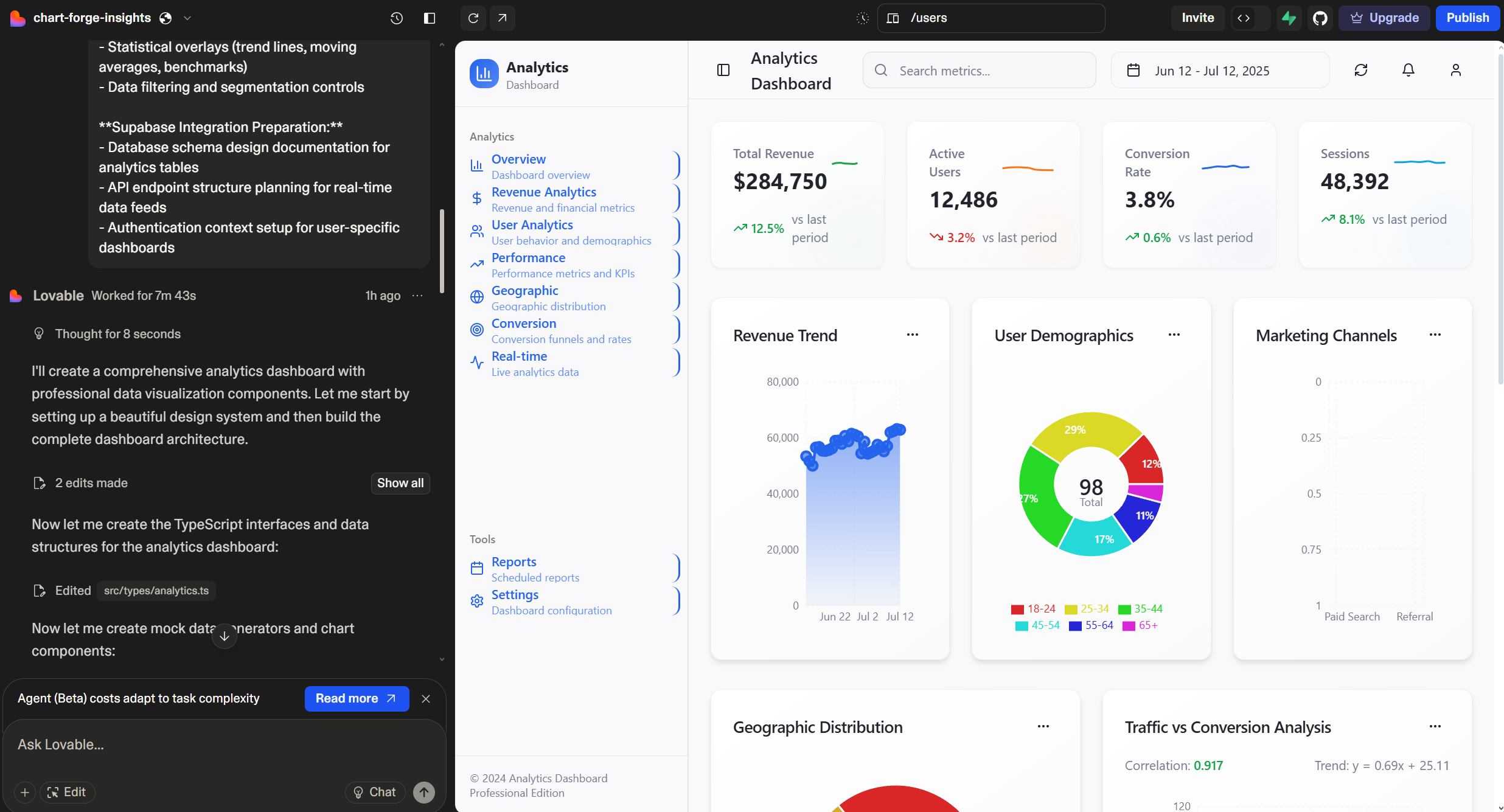
Task: Click the Real-time activity pulse icon
Action: pyautogui.click(x=477, y=363)
